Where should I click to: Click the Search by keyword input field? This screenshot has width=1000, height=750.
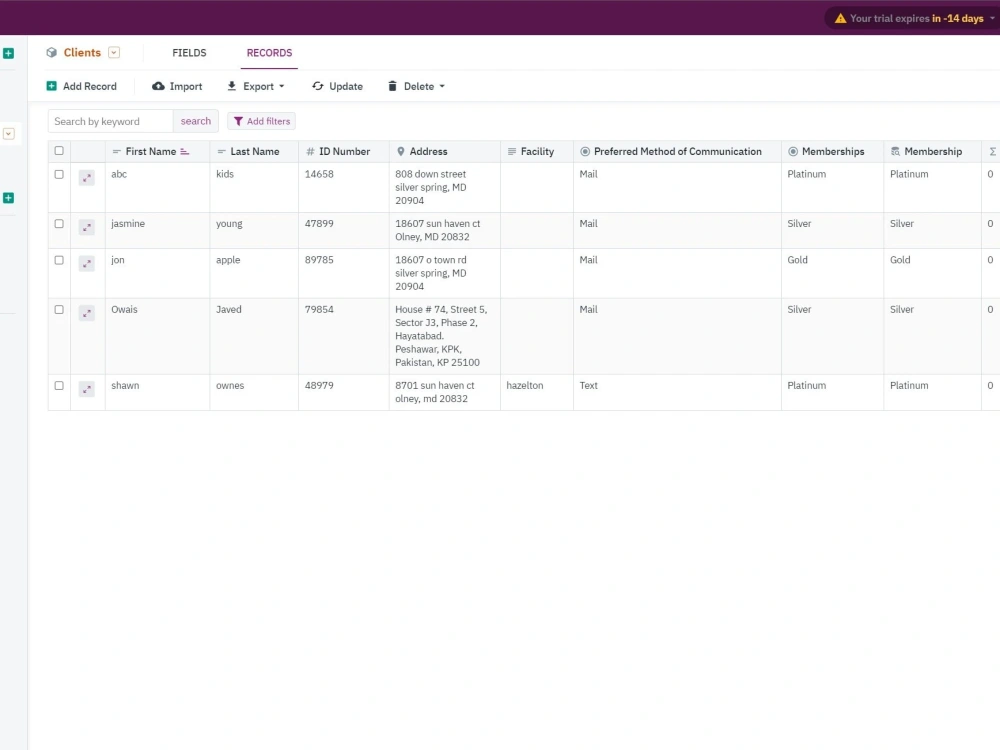[110, 120]
